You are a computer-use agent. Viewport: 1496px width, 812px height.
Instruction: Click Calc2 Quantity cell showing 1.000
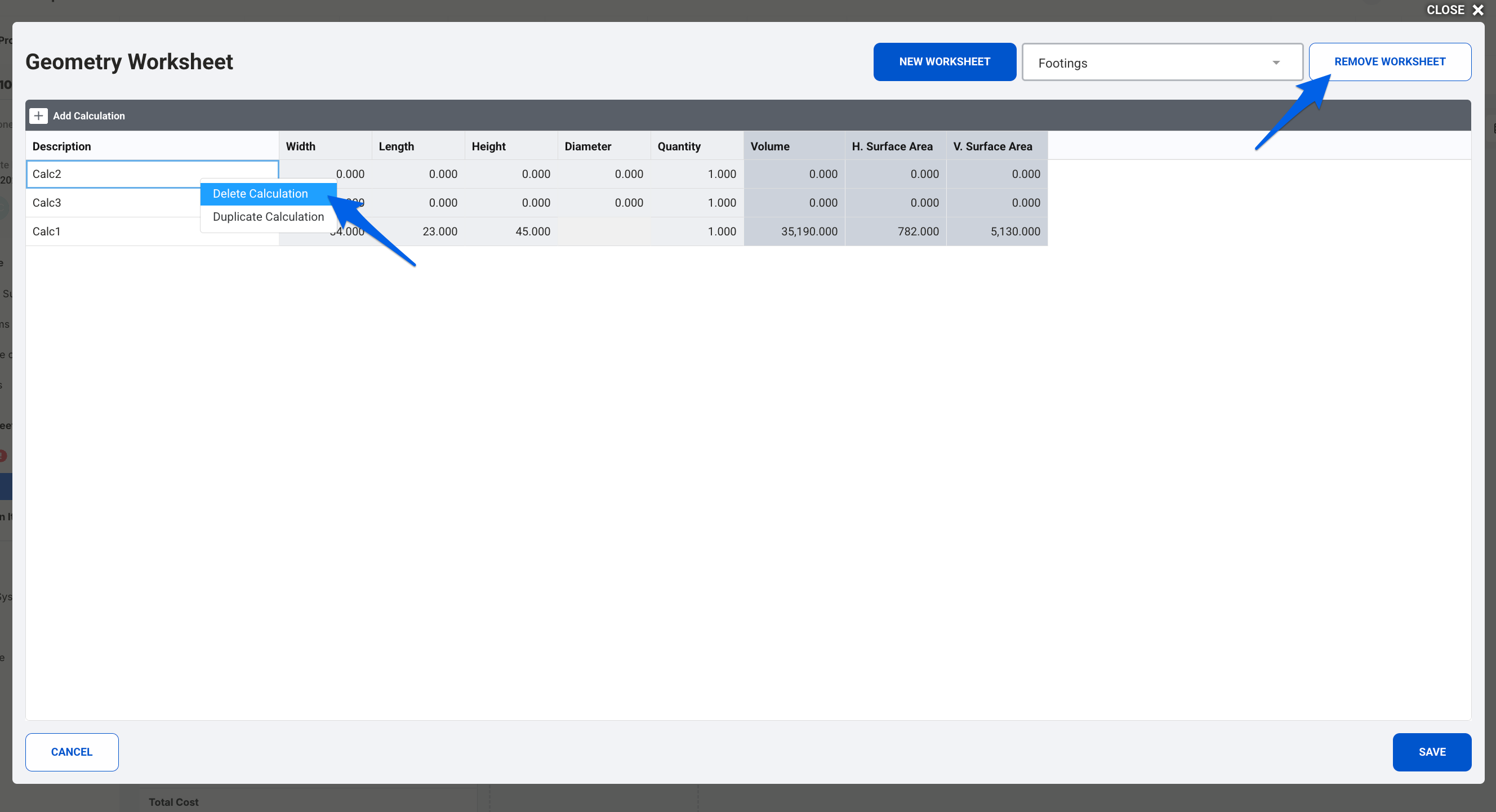click(697, 174)
